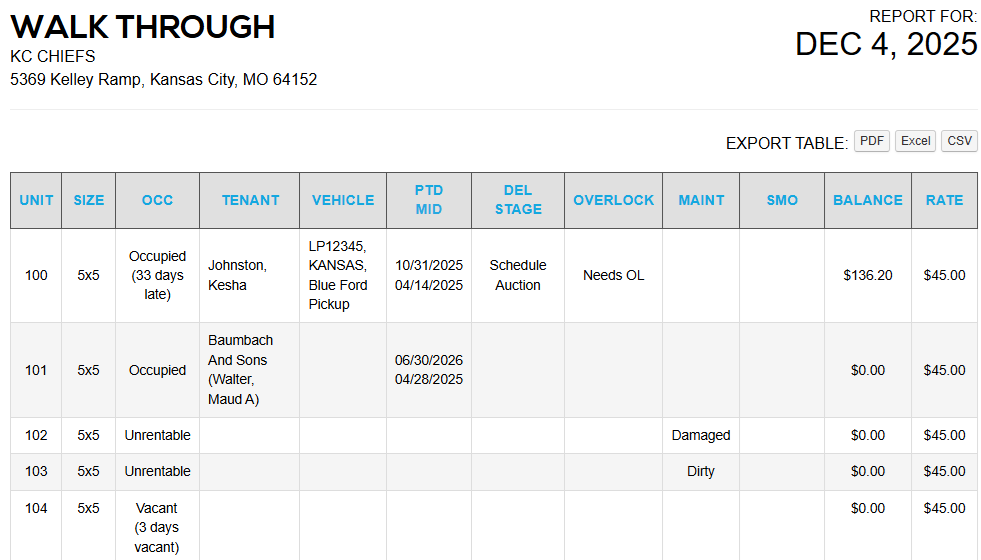The image size is (981, 560).
Task: Click the $136.20 balance cell
Action: pos(868,275)
